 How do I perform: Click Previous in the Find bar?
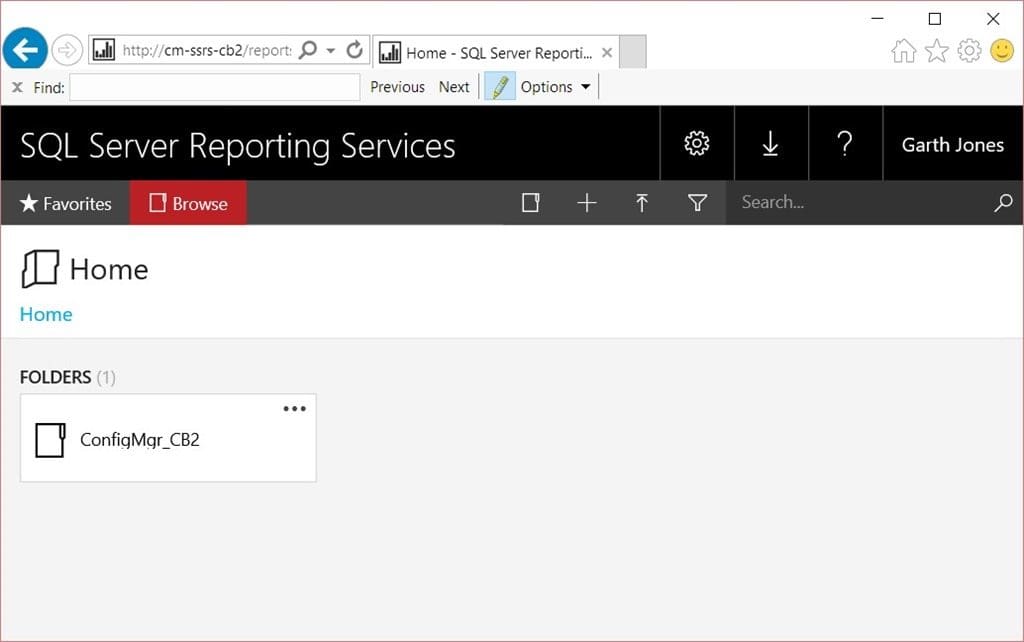click(397, 87)
